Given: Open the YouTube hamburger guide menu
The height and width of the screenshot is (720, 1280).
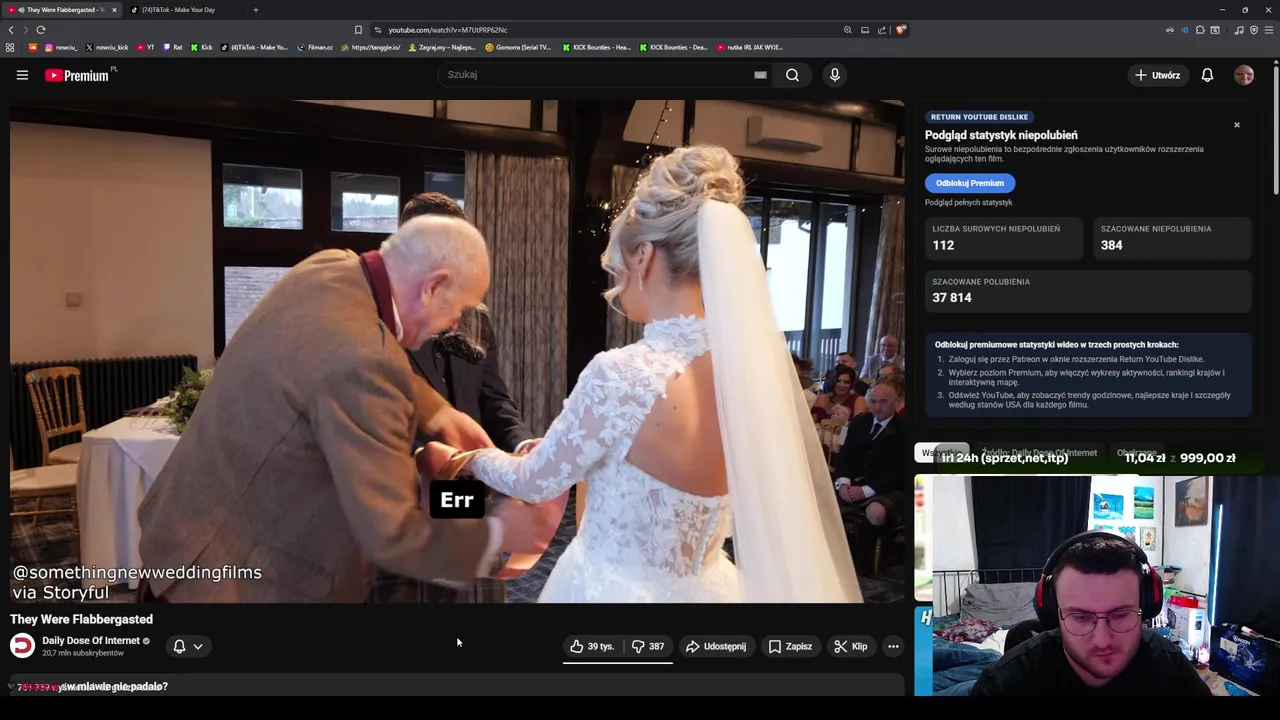Looking at the screenshot, I should [x=22, y=75].
